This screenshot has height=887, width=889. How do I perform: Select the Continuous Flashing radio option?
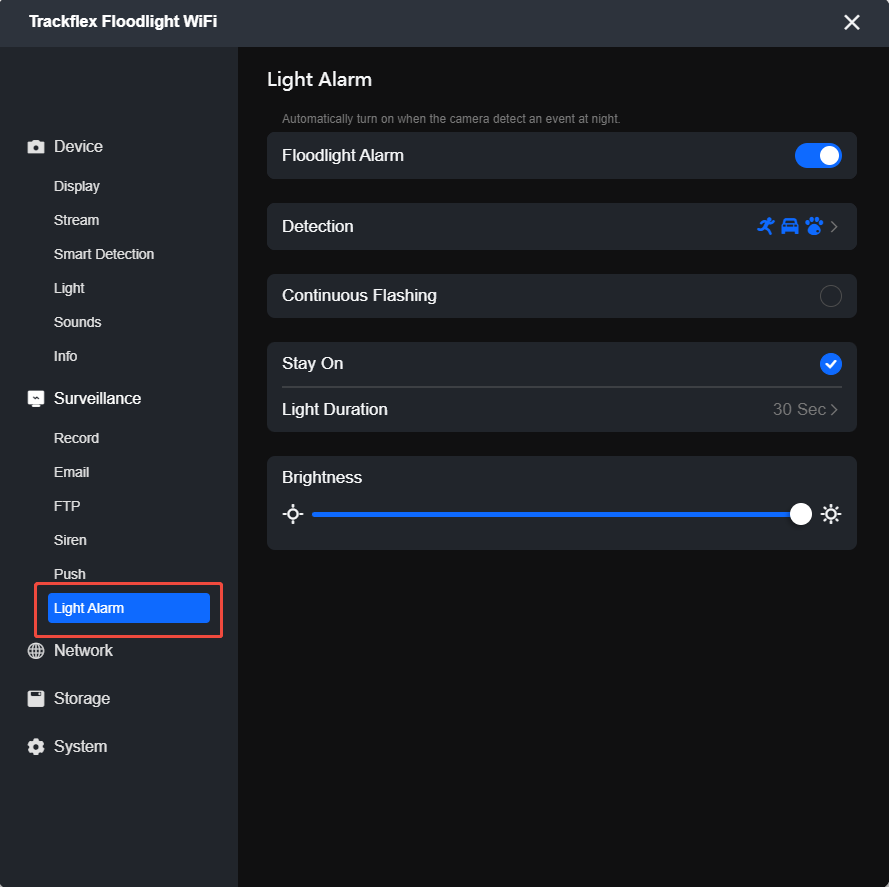coord(831,296)
